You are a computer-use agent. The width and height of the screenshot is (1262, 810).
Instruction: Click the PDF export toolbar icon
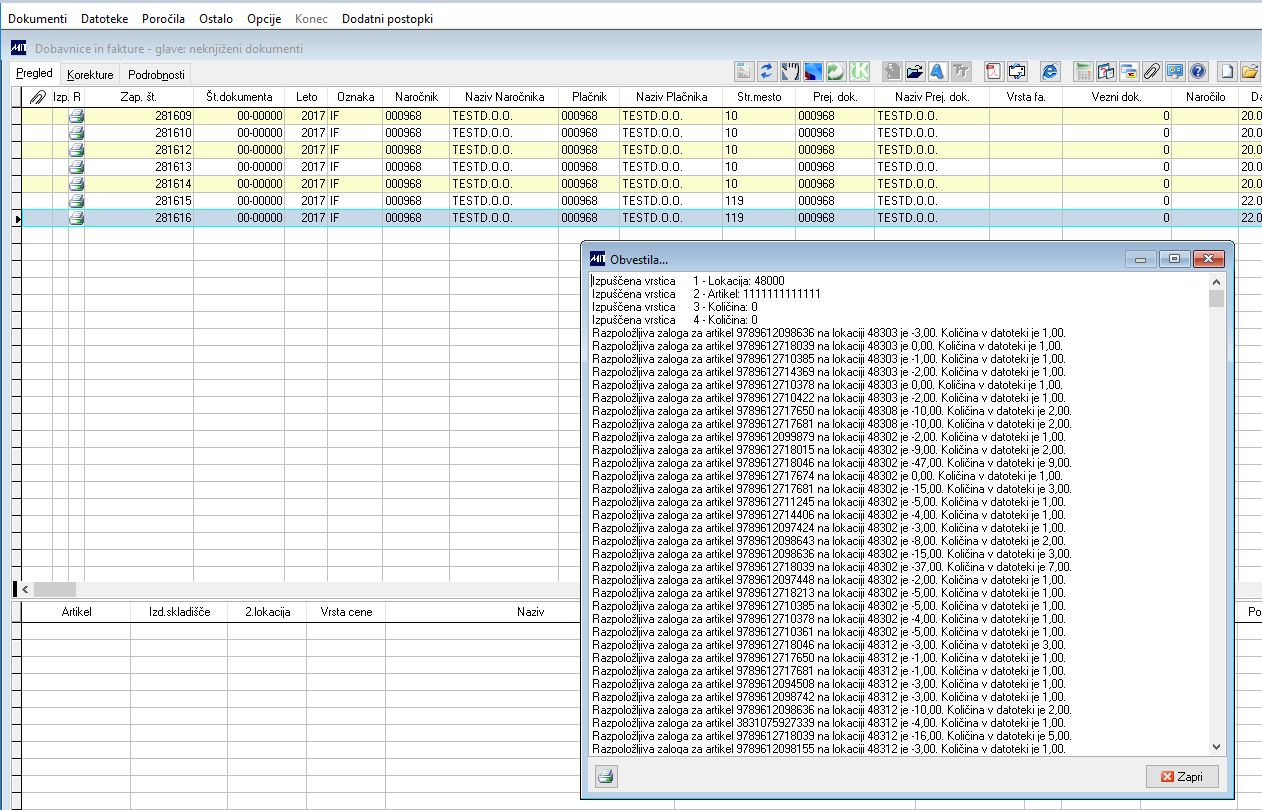coord(994,71)
